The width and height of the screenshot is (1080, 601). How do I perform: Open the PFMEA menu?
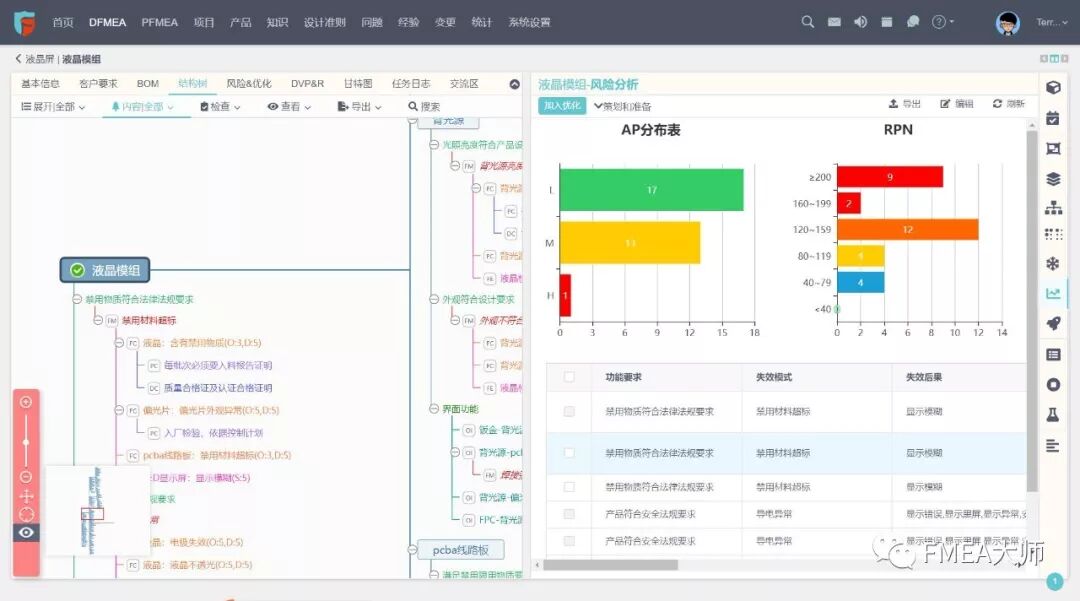160,22
